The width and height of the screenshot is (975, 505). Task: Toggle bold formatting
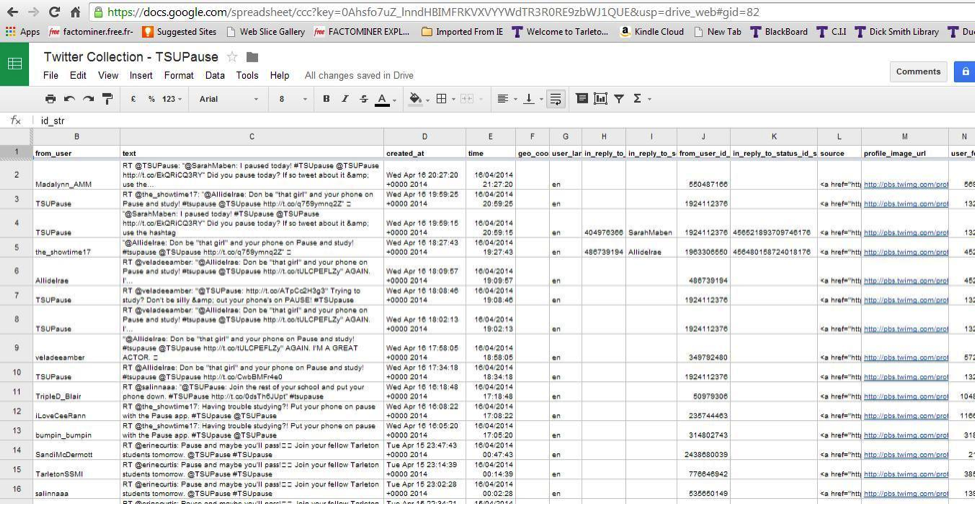326,99
